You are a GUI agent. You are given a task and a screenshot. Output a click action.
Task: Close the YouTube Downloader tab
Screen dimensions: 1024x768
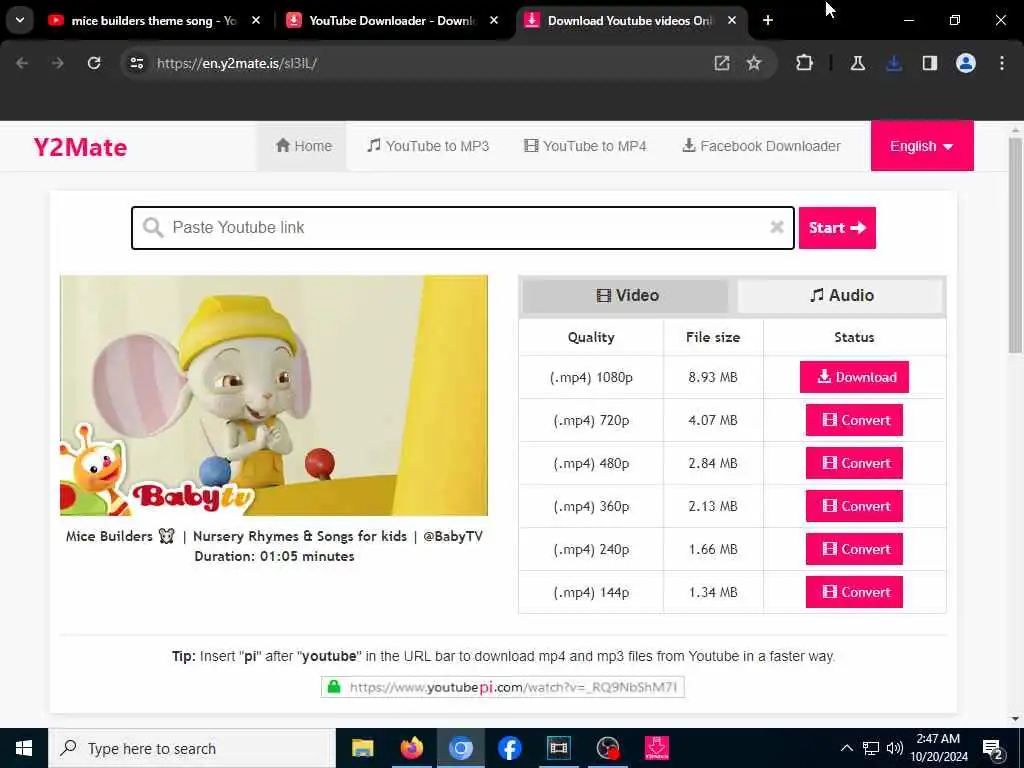pos(494,21)
